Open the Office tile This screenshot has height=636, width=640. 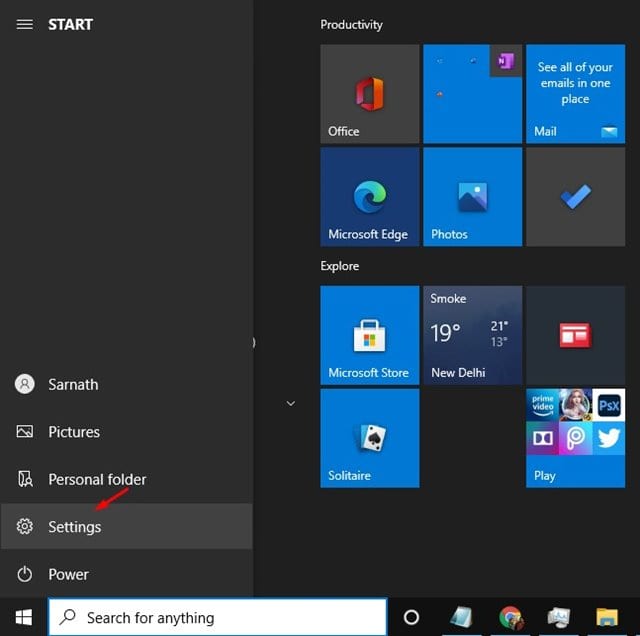point(369,94)
